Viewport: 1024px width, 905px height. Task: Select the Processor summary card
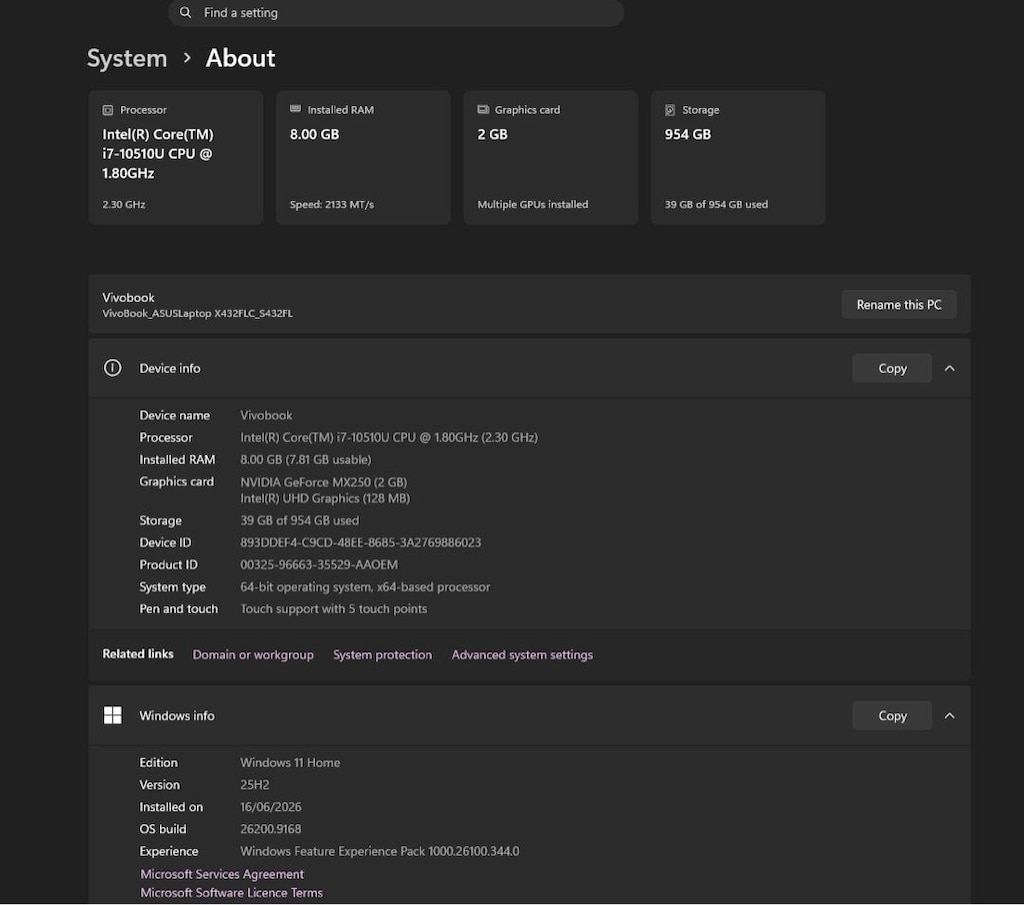pos(176,157)
